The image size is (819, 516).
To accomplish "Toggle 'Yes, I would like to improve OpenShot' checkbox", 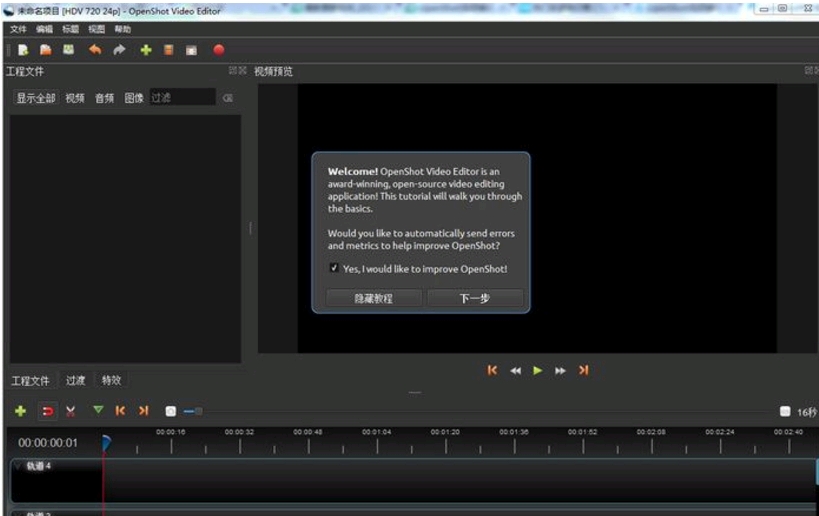I will pyautogui.click(x=334, y=268).
